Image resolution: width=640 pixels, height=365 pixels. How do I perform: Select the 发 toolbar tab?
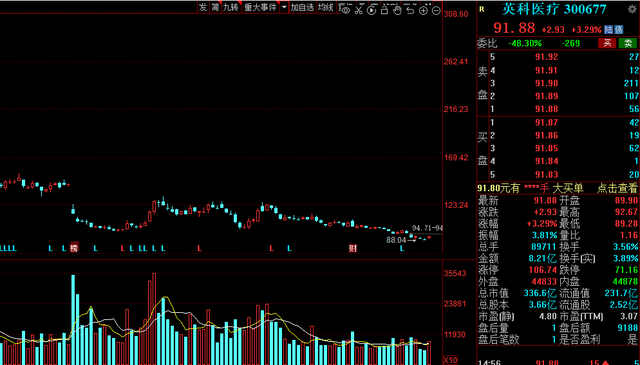[203, 7]
